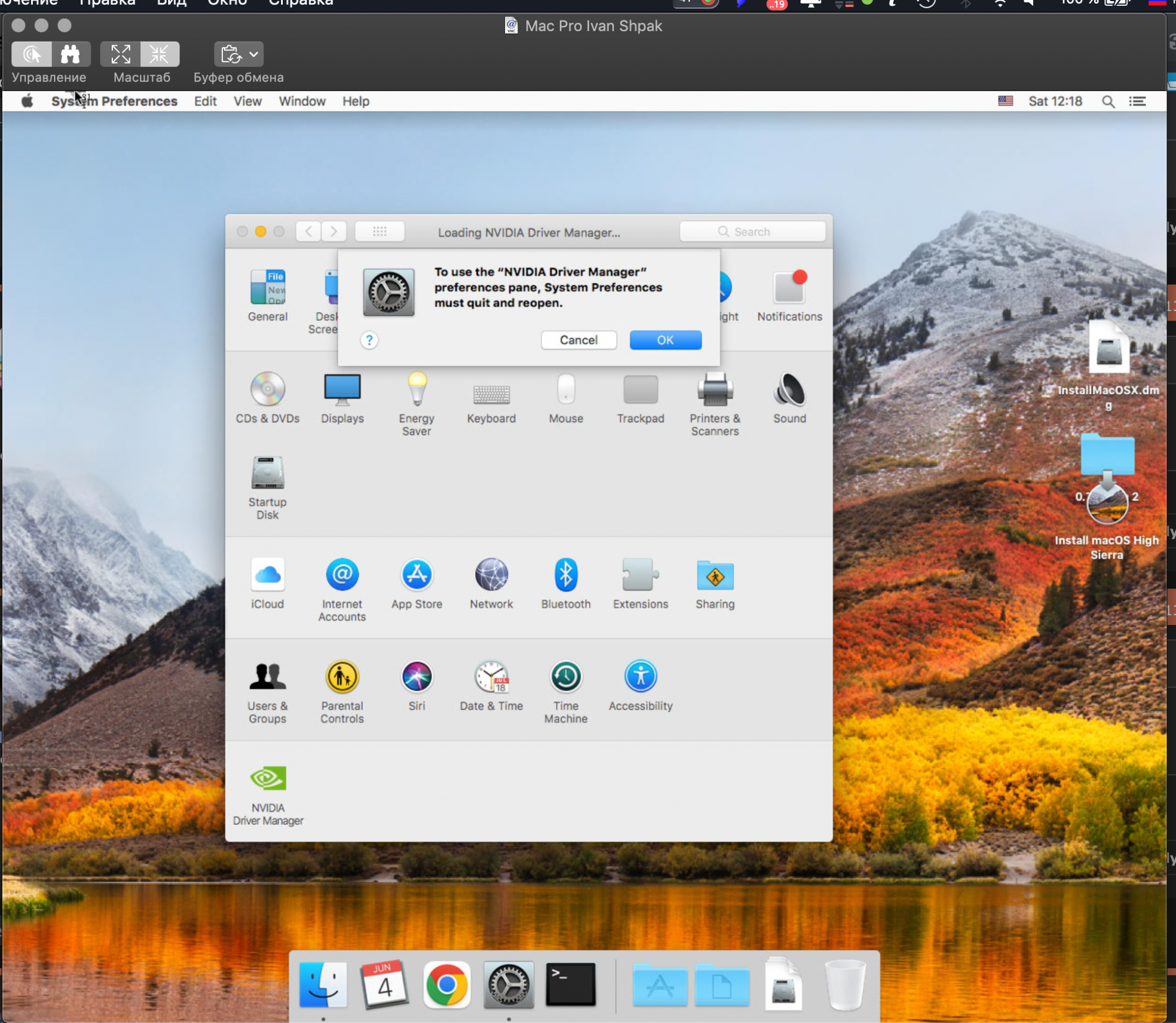Open CDs & DVDs preferences

tap(268, 397)
